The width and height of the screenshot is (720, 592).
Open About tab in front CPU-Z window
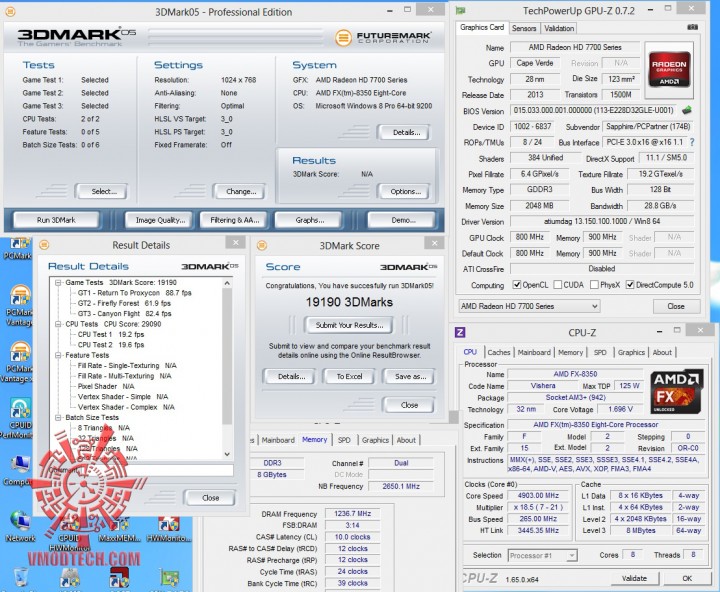coord(662,352)
